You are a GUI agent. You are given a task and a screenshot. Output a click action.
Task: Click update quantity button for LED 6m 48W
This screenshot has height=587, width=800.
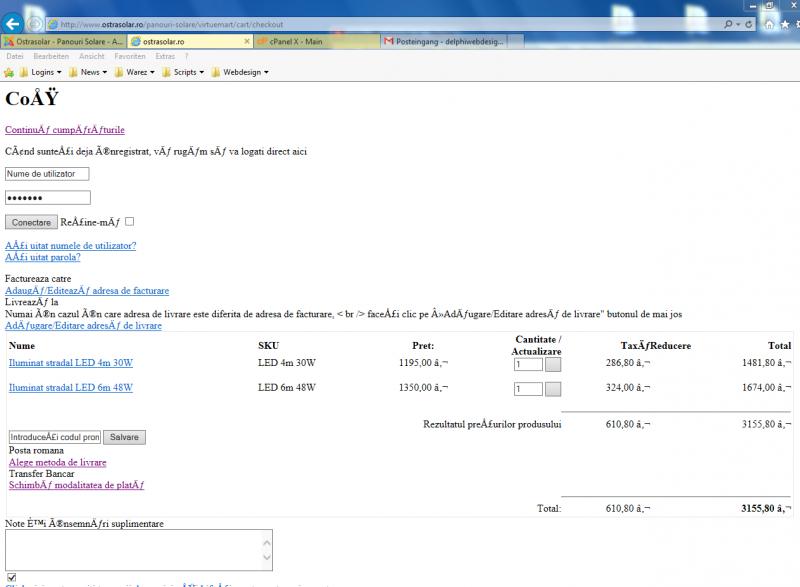tap(553, 389)
